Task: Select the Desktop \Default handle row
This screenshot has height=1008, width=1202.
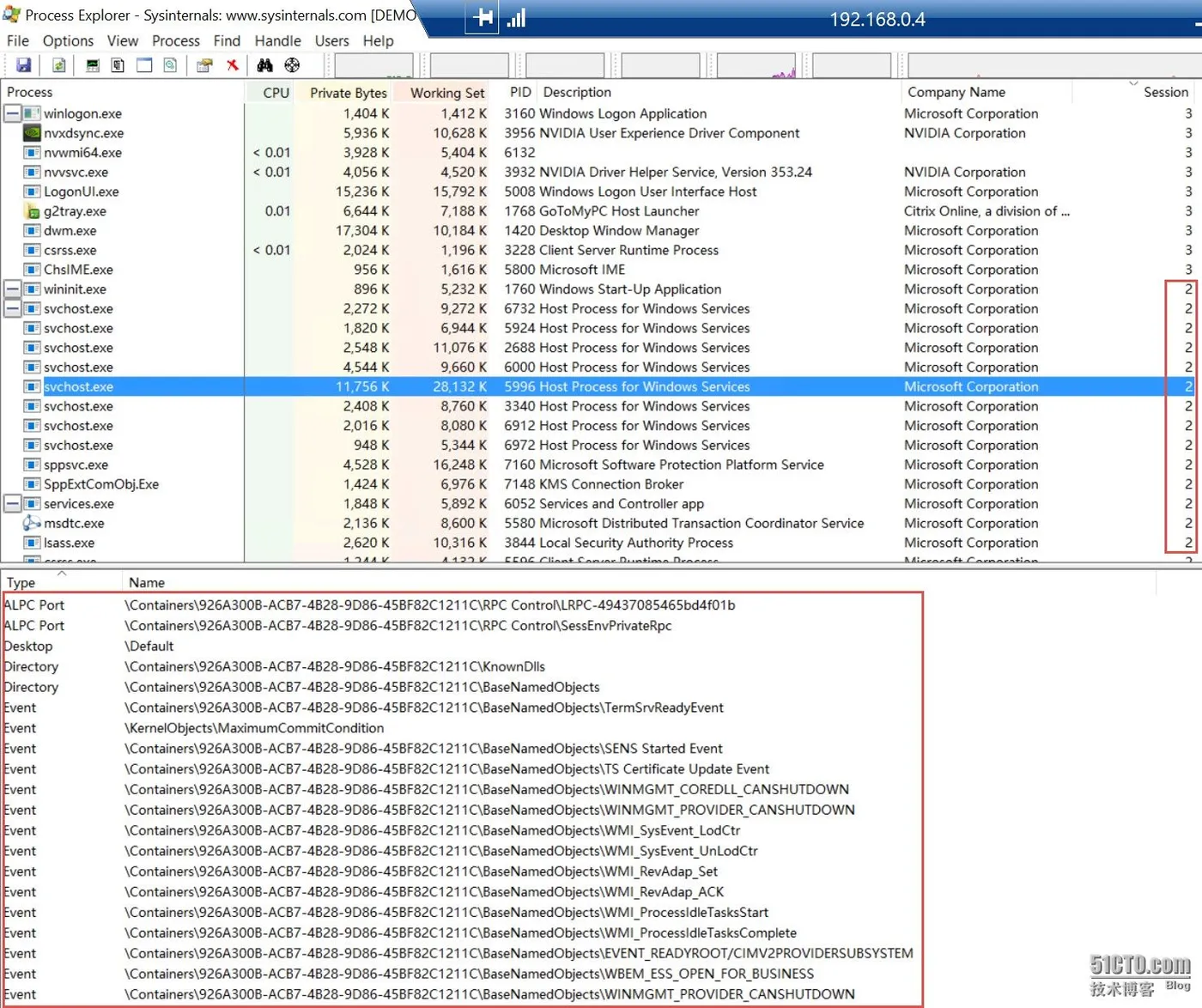Action: (x=462, y=647)
